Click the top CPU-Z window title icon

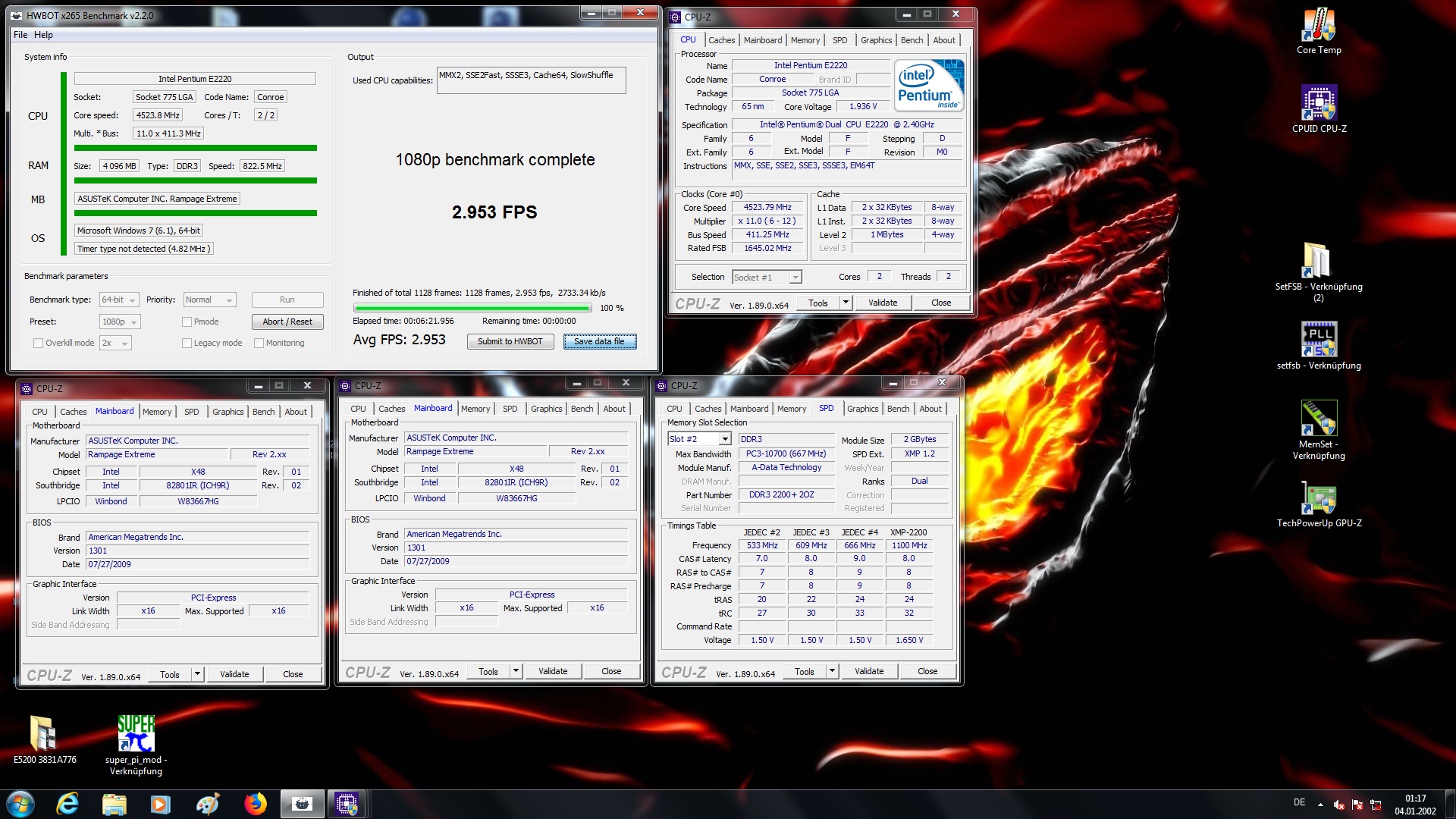[676, 17]
